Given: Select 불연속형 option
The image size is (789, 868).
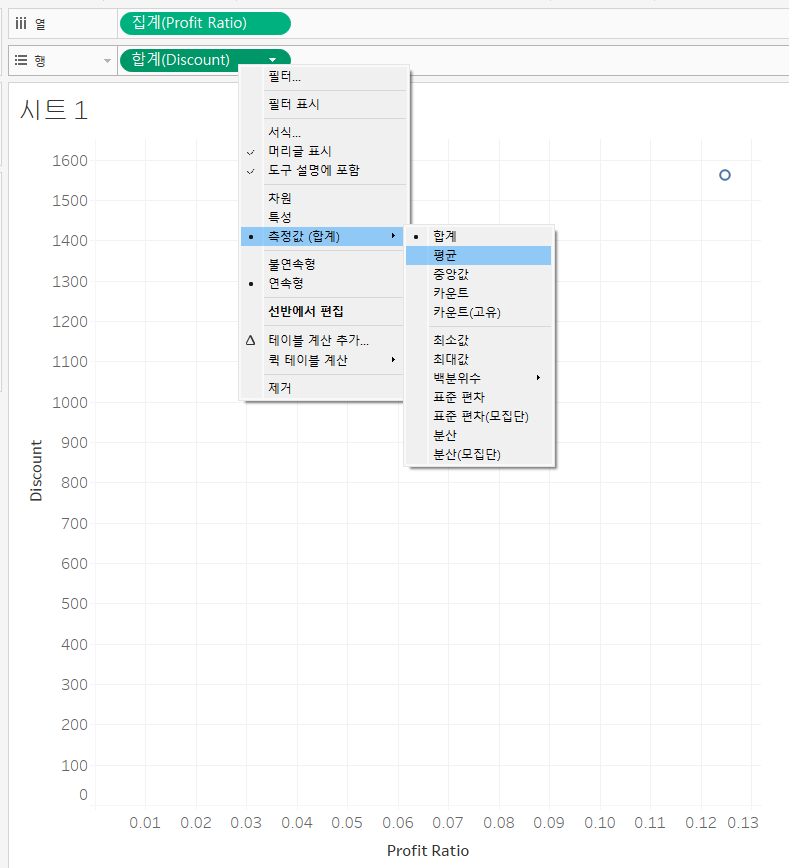Looking at the screenshot, I should point(324,264).
